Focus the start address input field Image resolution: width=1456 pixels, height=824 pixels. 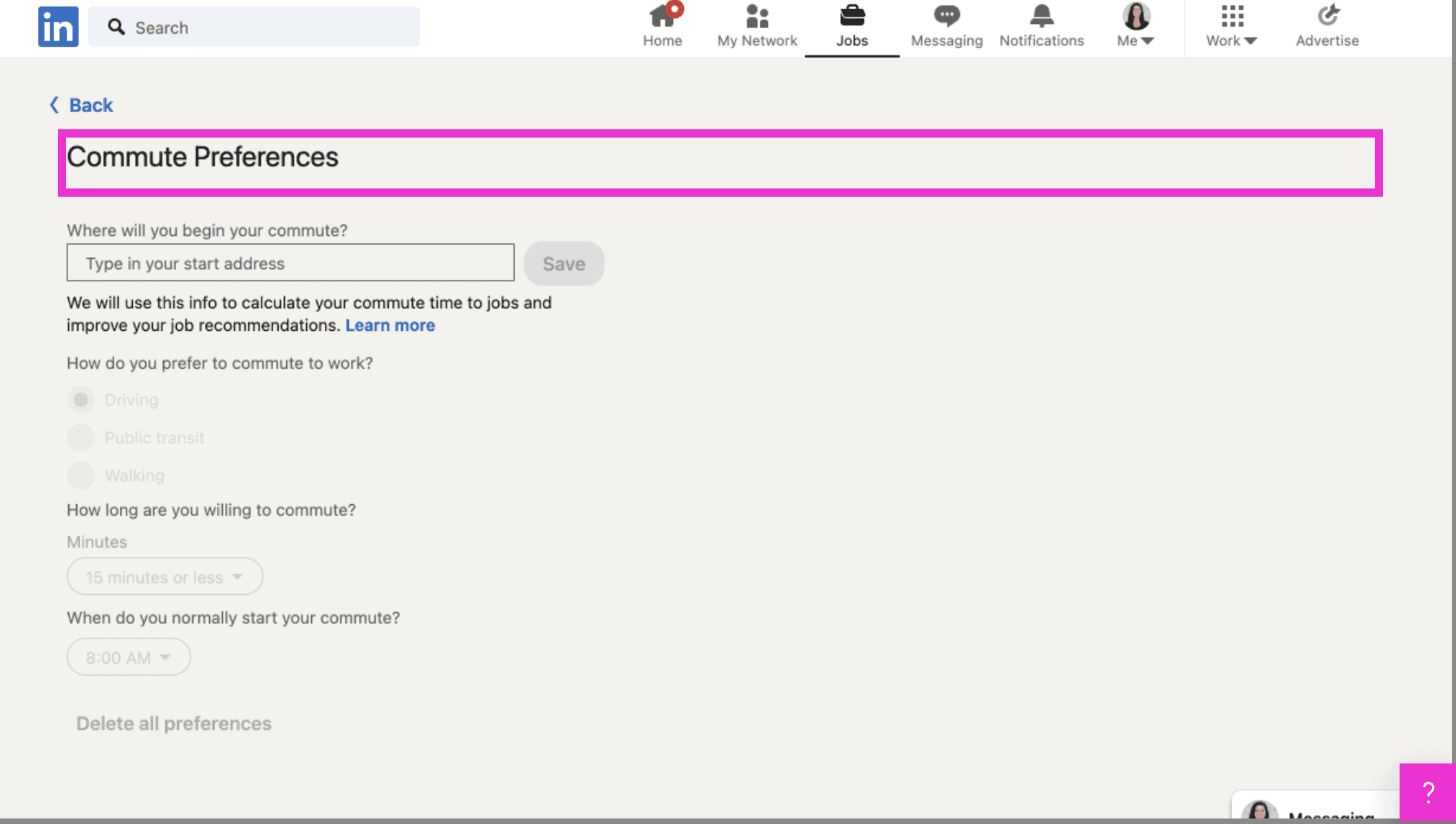[290, 263]
